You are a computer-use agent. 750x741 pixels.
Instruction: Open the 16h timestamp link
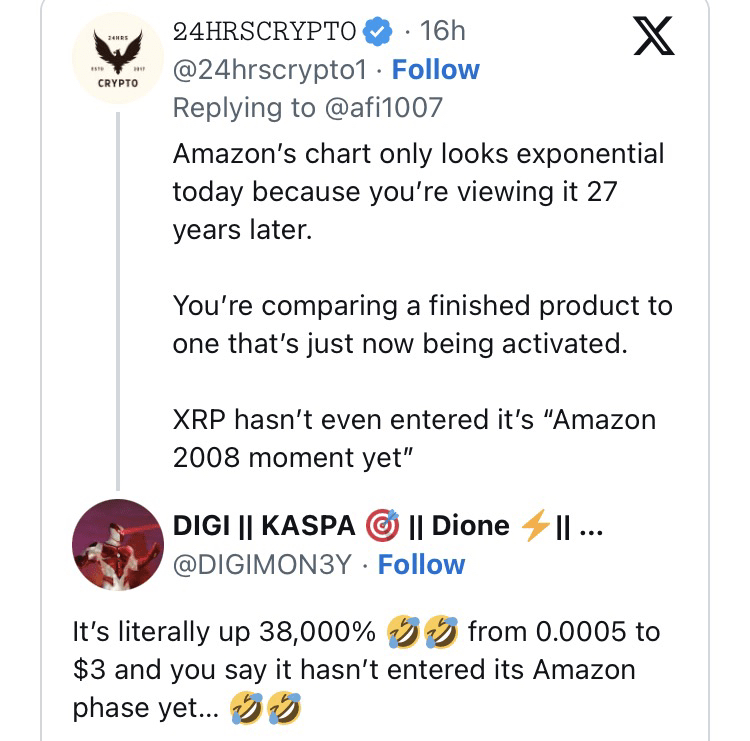pyautogui.click(x=444, y=32)
